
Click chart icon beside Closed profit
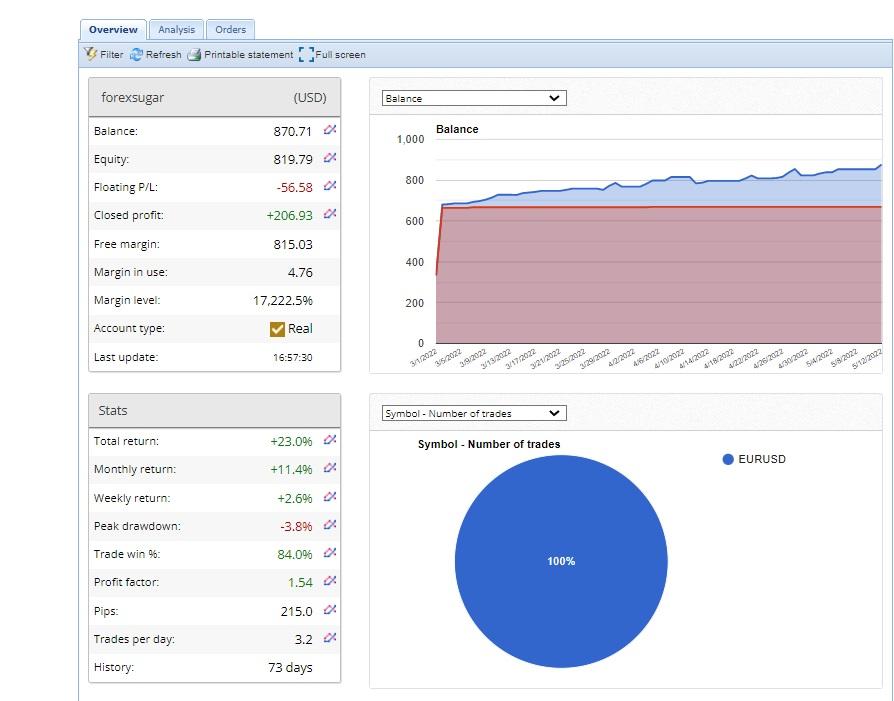tap(330, 214)
